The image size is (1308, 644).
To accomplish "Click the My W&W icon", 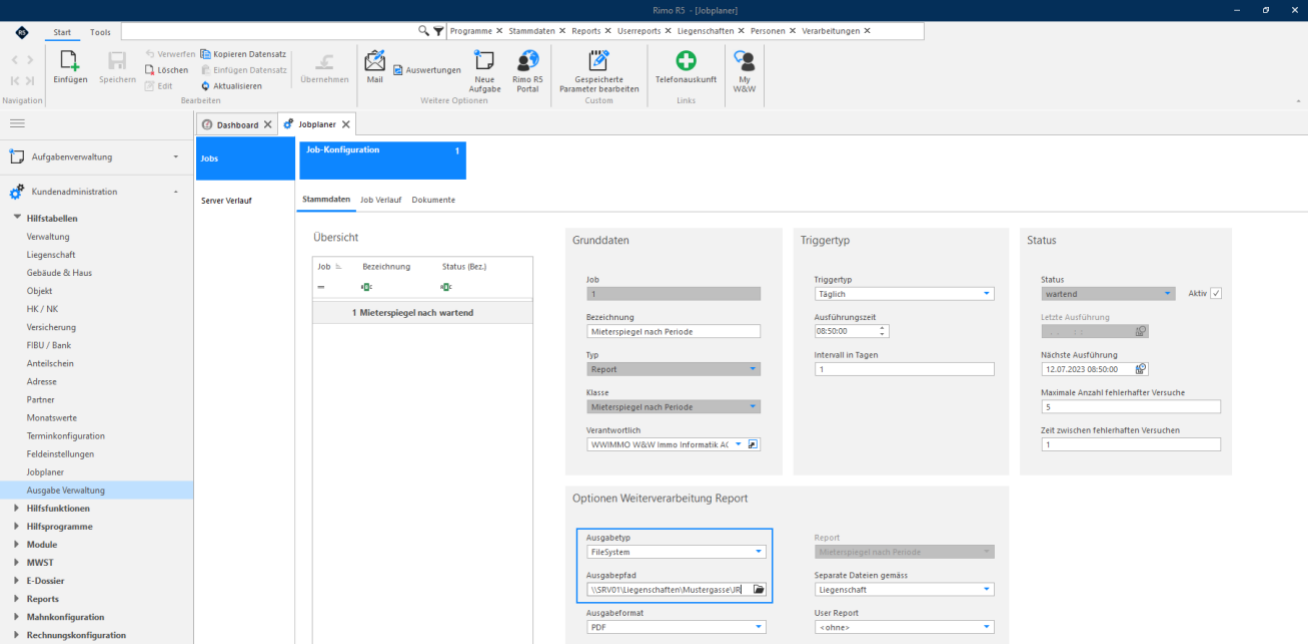I will (744, 61).
